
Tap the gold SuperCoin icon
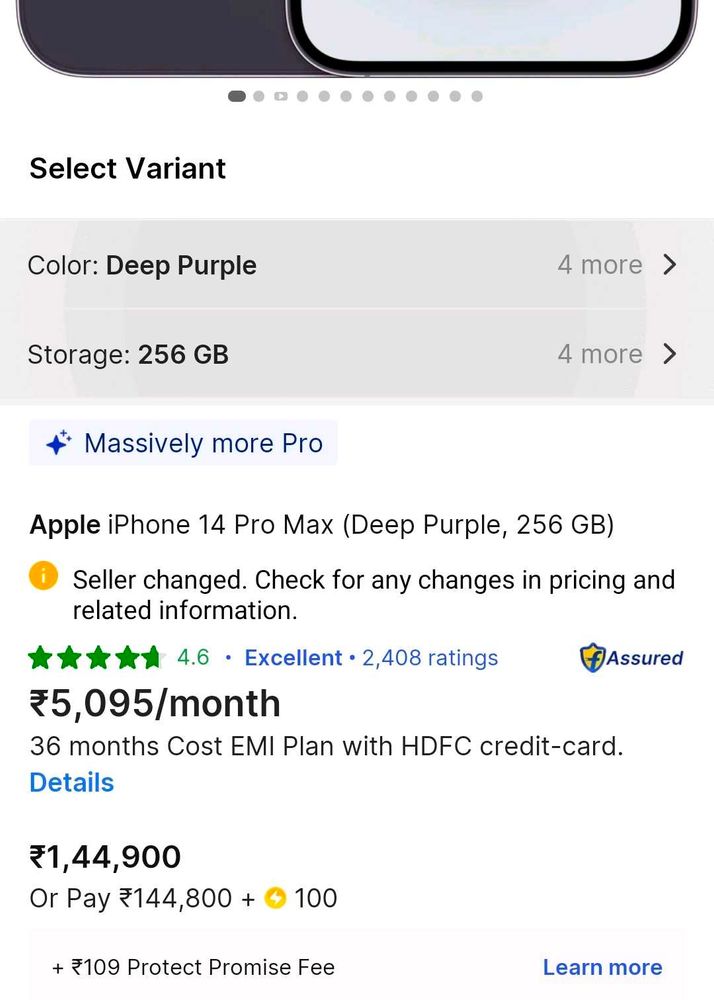coord(276,899)
